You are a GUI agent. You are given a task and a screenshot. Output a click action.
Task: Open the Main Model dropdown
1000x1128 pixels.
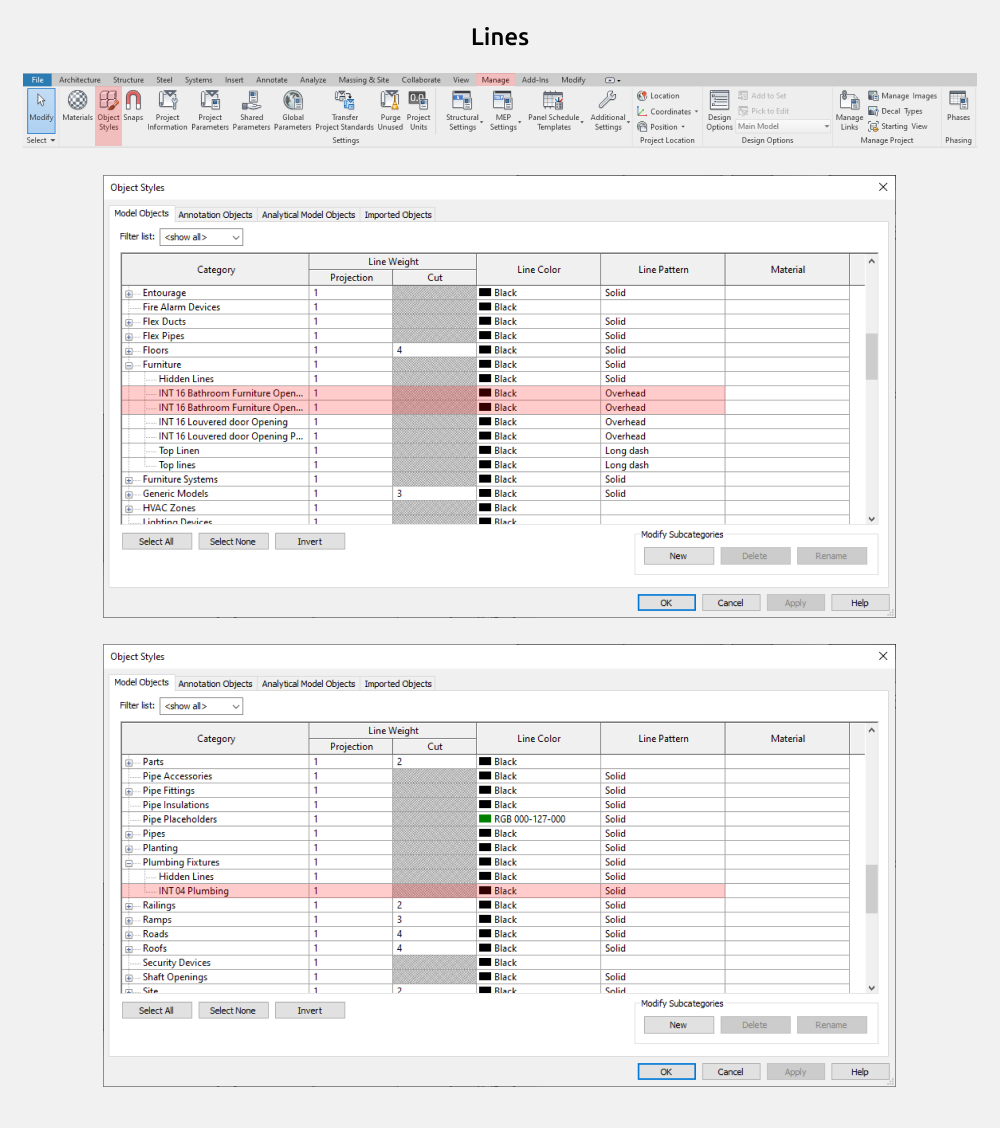tap(783, 126)
